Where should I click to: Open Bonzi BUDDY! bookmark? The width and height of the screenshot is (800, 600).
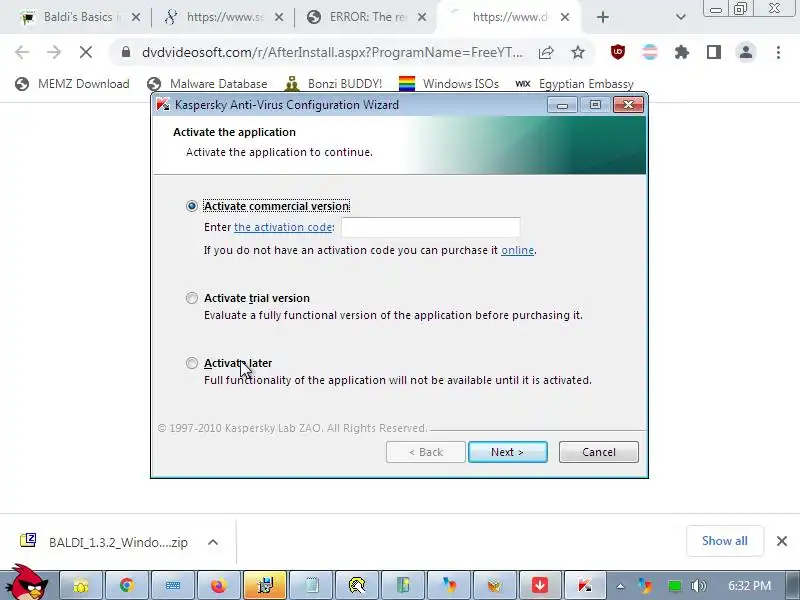tap(333, 84)
